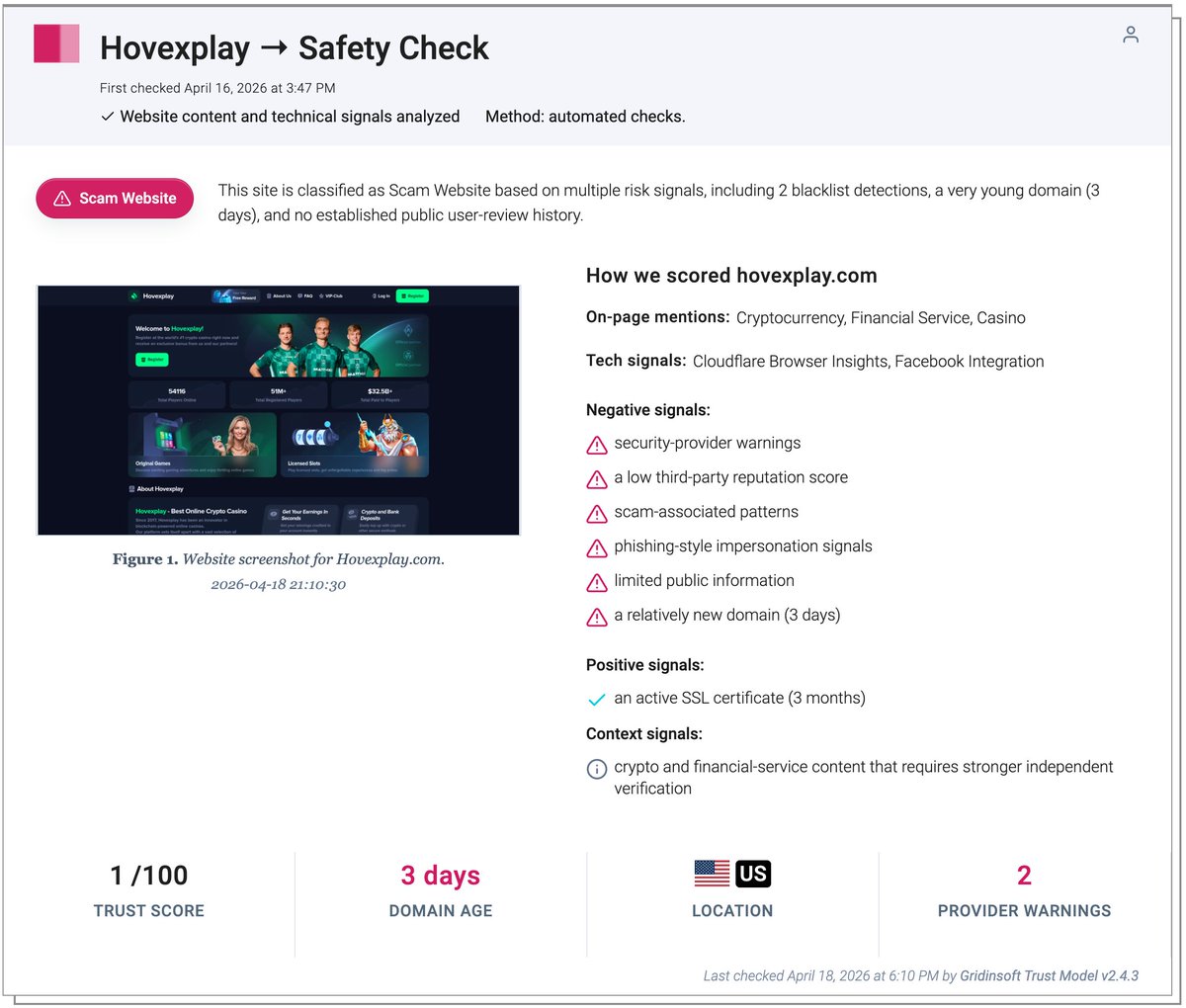Screen dimensions: 1186x1008
Task: Click the teal checkmark beside active SSL certificate
Action: click(597, 700)
